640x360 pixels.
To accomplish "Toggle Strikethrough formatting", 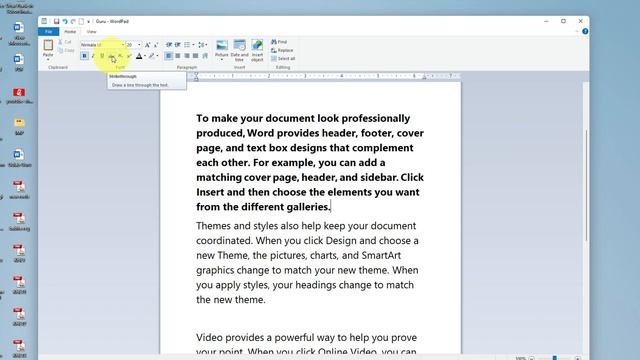I will [111, 56].
